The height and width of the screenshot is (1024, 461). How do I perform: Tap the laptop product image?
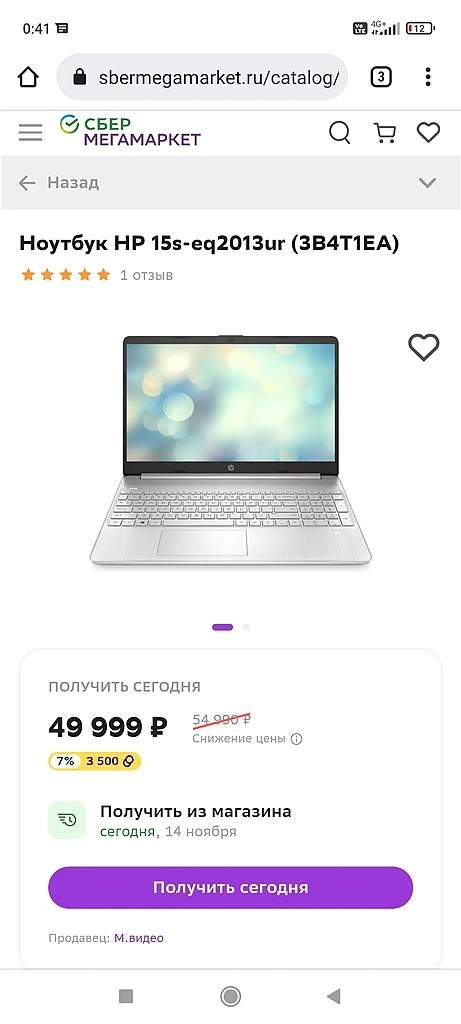tap(230, 451)
